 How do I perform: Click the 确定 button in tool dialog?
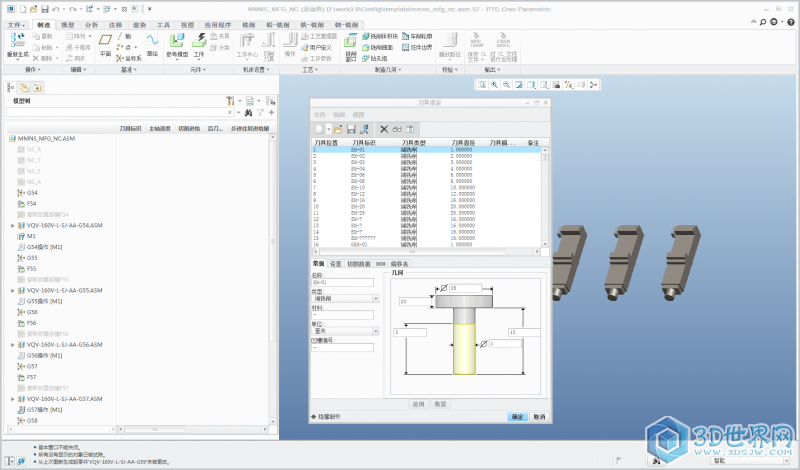pos(517,416)
